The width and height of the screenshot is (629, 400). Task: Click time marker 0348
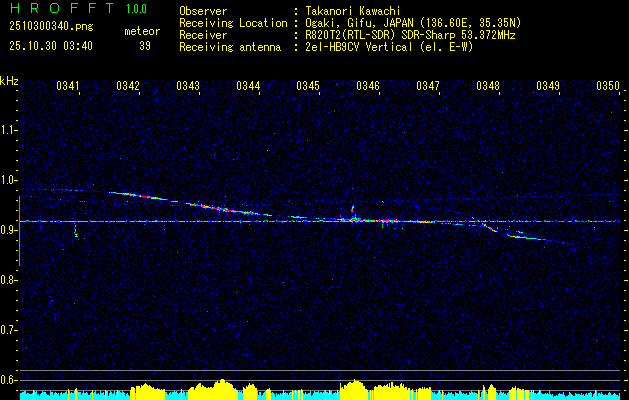488,85
